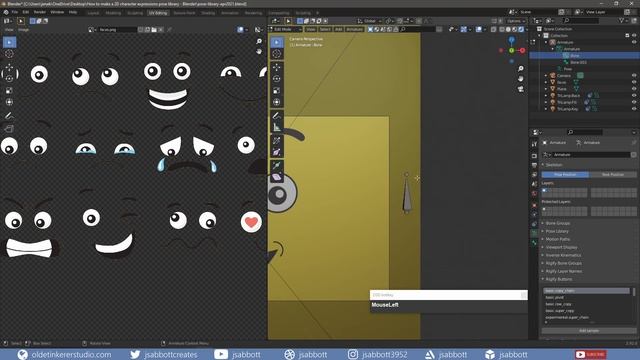Screen dimensions: 640x360
Task: Toggle first armature layer box
Action: pyautogui.click(x=544, y=190)
